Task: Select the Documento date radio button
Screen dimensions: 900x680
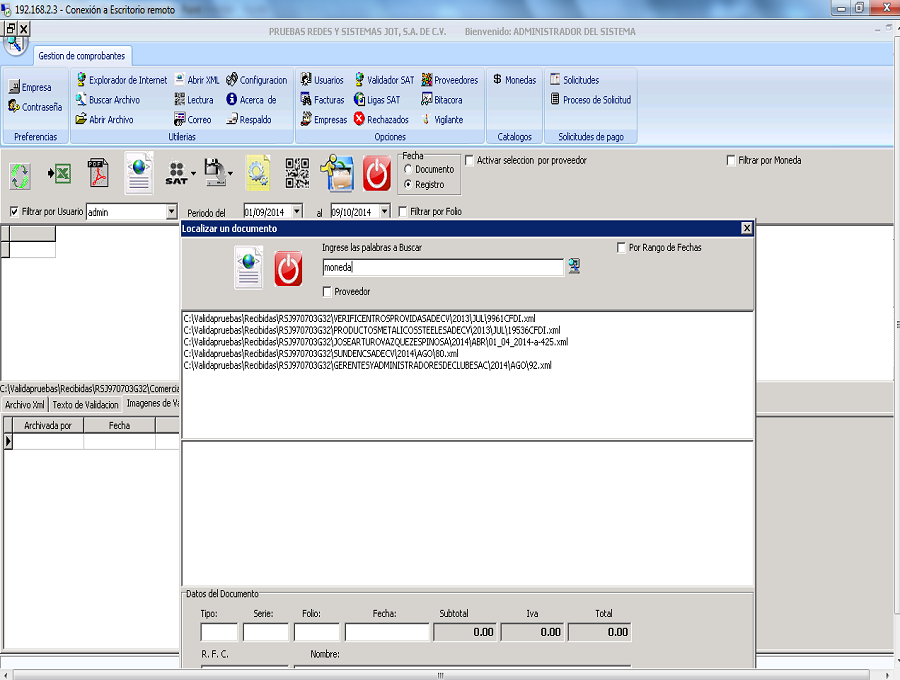Action: 408,170
